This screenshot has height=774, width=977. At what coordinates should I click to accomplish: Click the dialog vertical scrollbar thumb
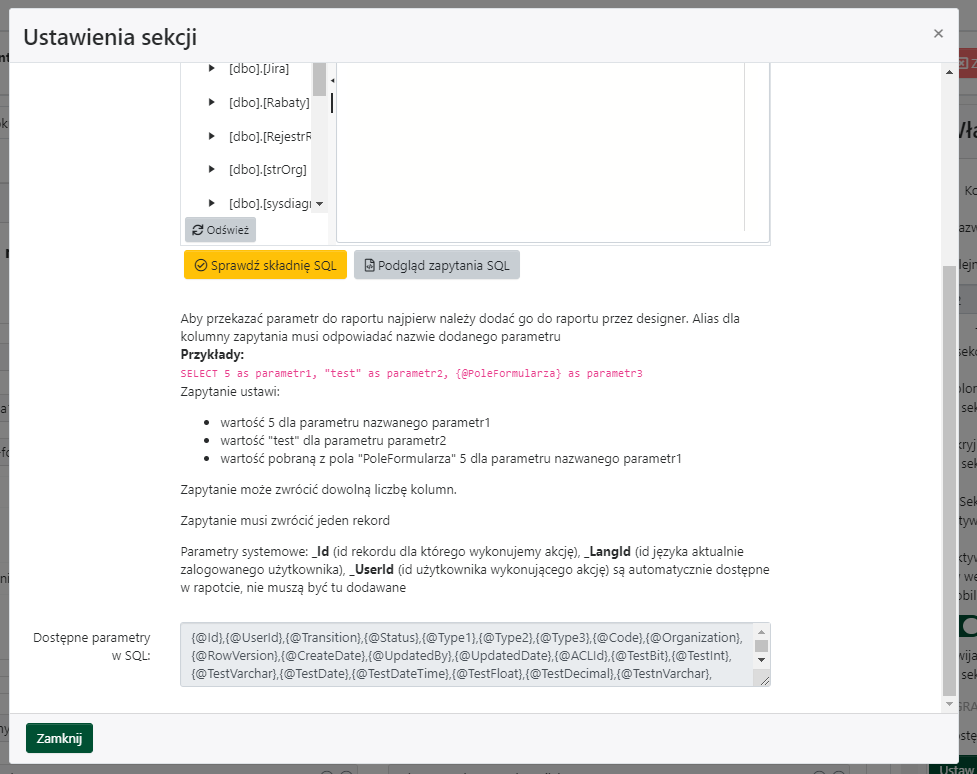[x=949, y=480]
